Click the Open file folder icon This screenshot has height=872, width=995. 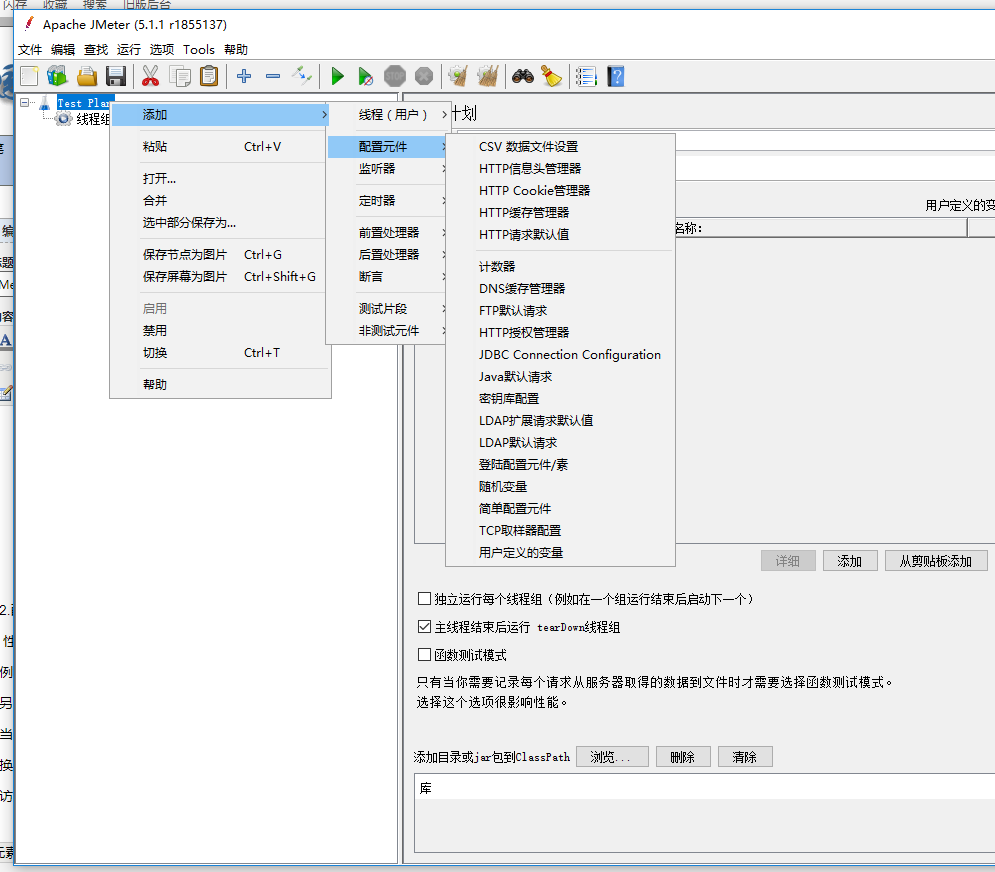[x=87, y=77]
